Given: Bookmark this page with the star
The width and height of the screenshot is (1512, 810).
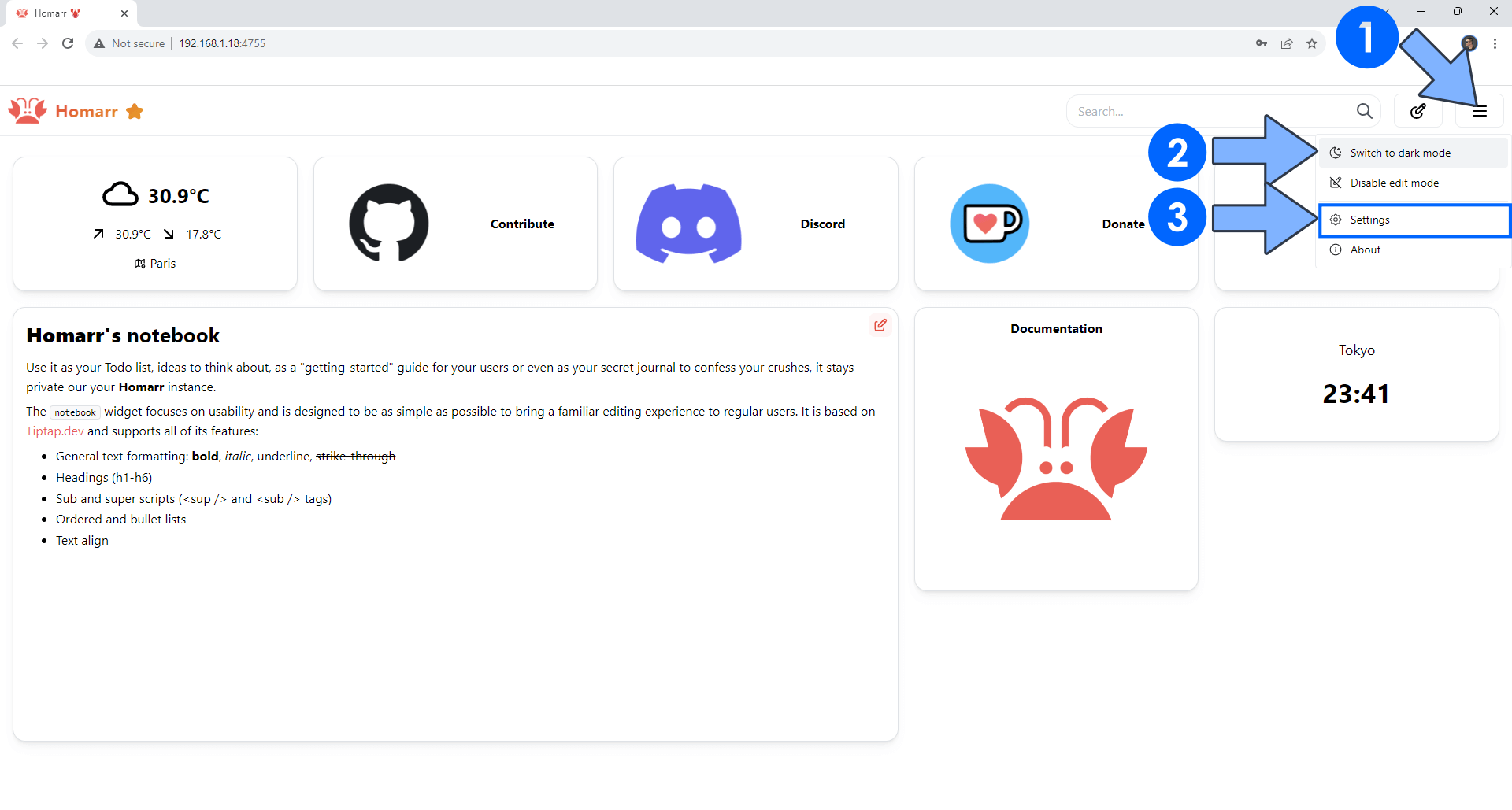Looking at the screenshot, I should coord(1312,43).
